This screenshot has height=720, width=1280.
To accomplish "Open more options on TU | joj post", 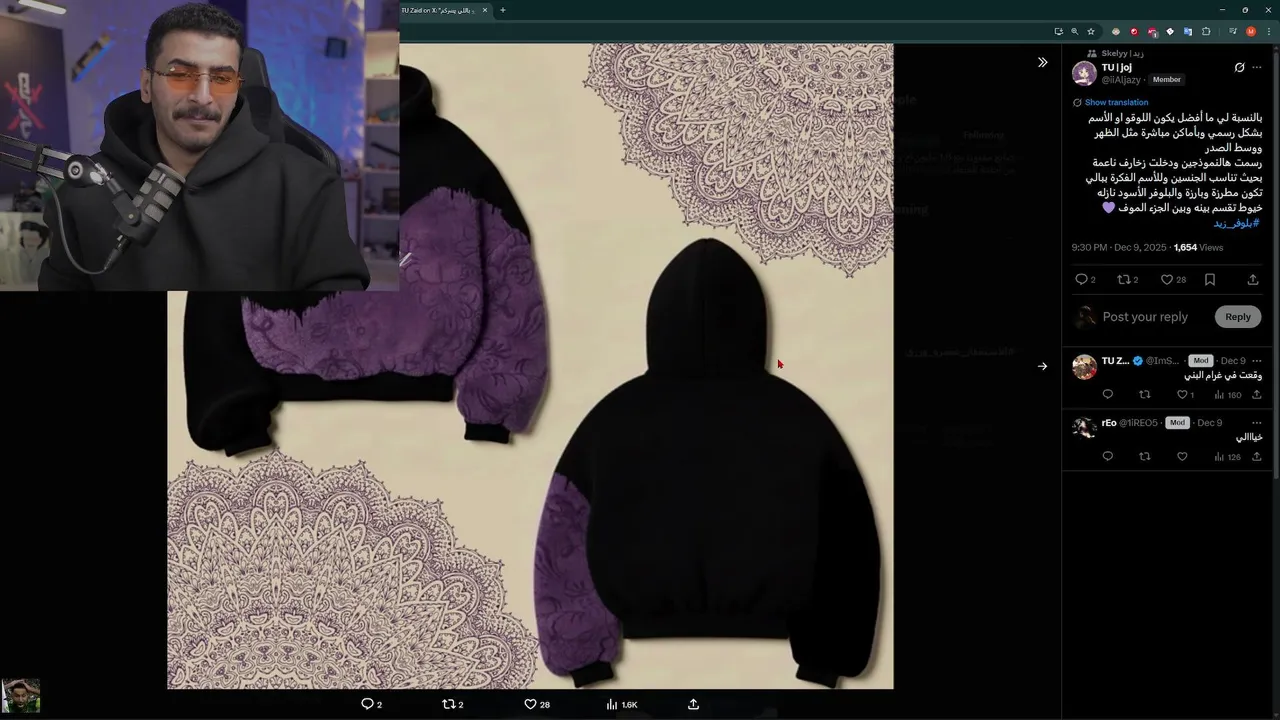I will 1257,68.
